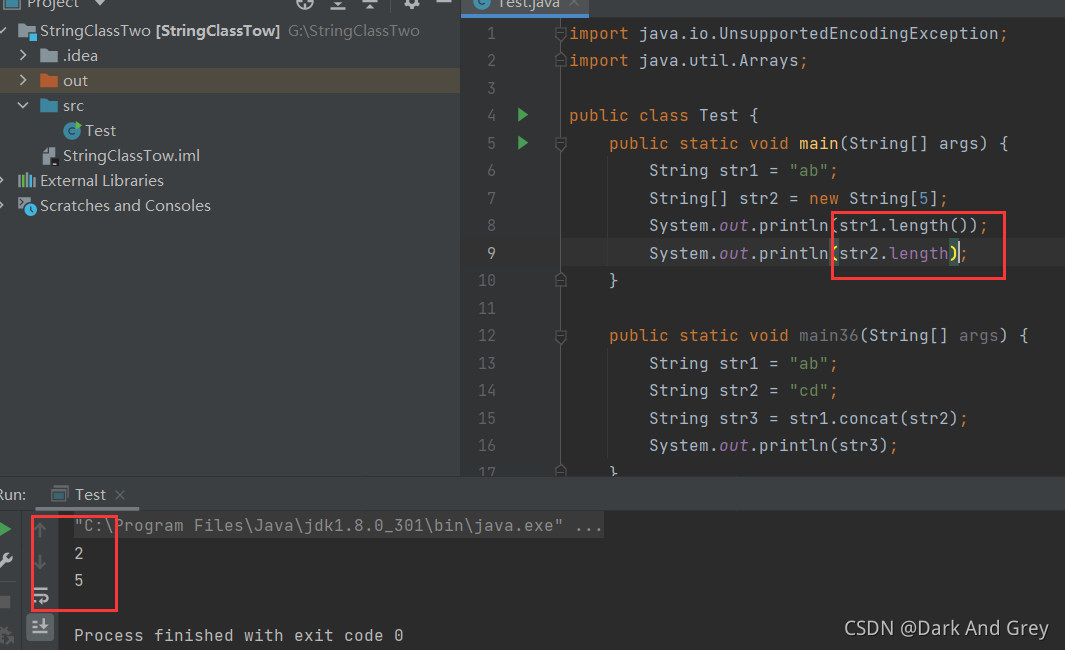Viewport: 1065px width, 650px height.
Task: Select StringClassTow.iml in project tree
Action: pos(131,156)
